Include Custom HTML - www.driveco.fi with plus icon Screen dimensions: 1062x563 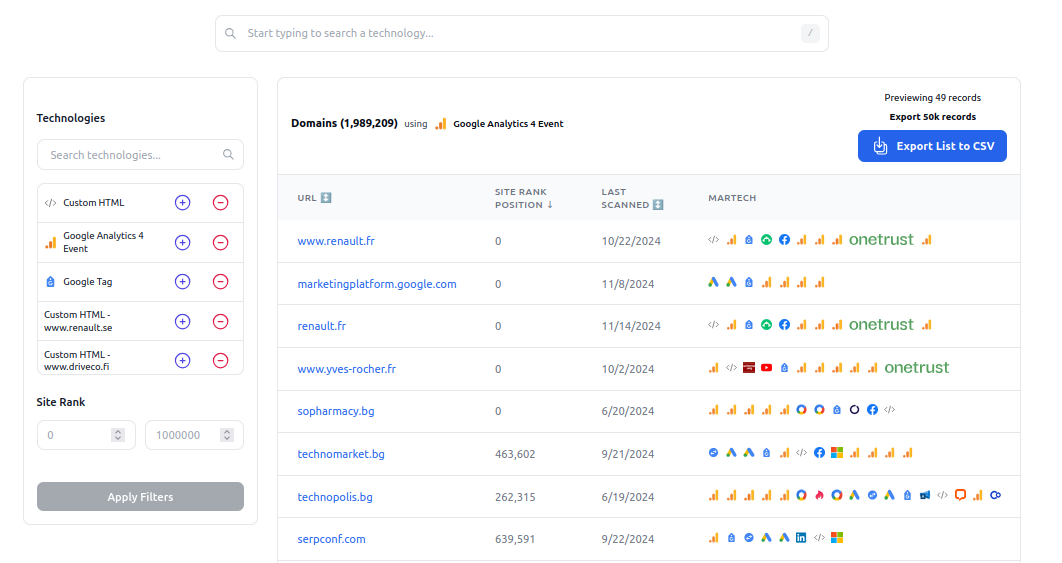coord(182,360)
